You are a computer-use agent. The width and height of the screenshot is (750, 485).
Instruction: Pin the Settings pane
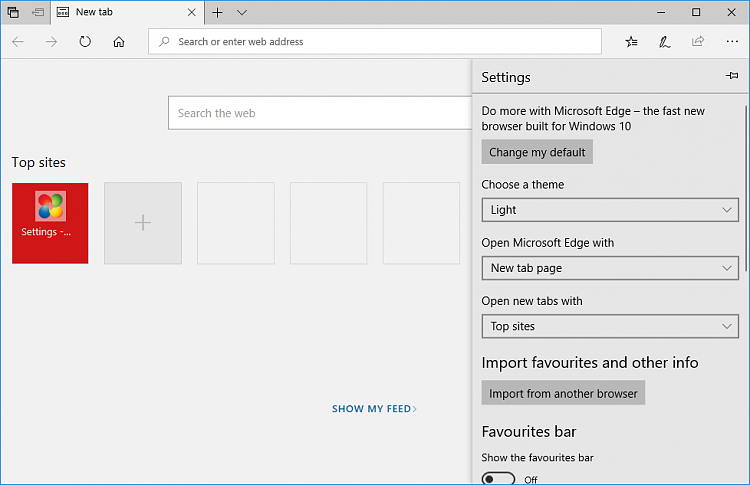[x=732, y=76]
